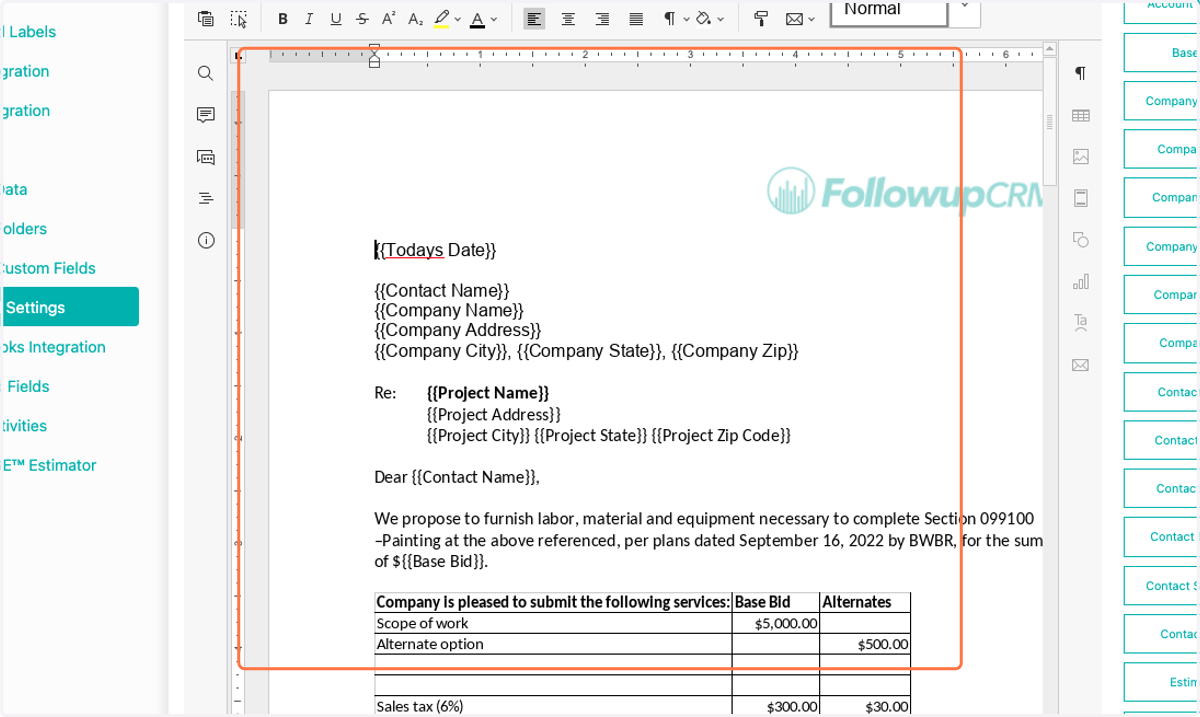Screen dimensions: 1200x717
Task: Apply yellow highlight color
Action: [441, 19]
